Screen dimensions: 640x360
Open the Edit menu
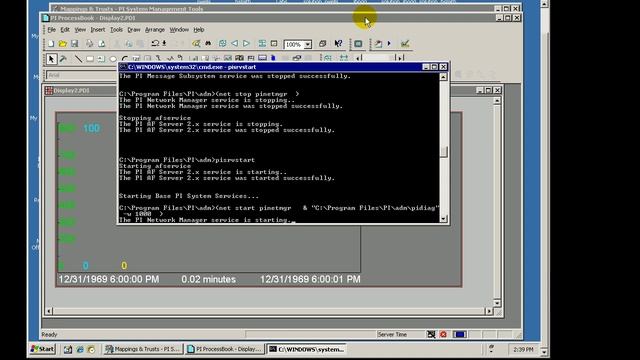(65, 30)
